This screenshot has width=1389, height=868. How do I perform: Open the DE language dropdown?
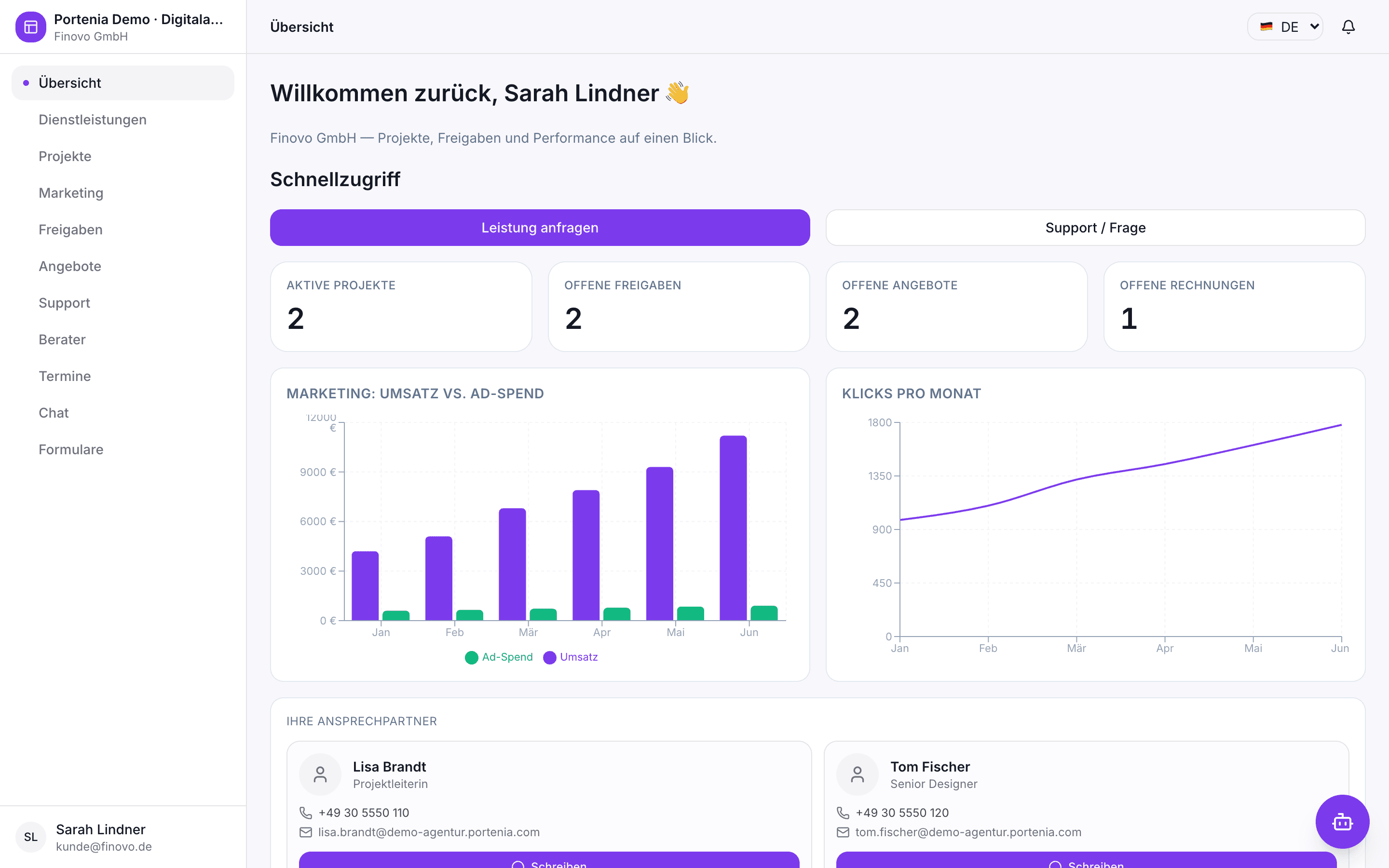[1285, 27]
